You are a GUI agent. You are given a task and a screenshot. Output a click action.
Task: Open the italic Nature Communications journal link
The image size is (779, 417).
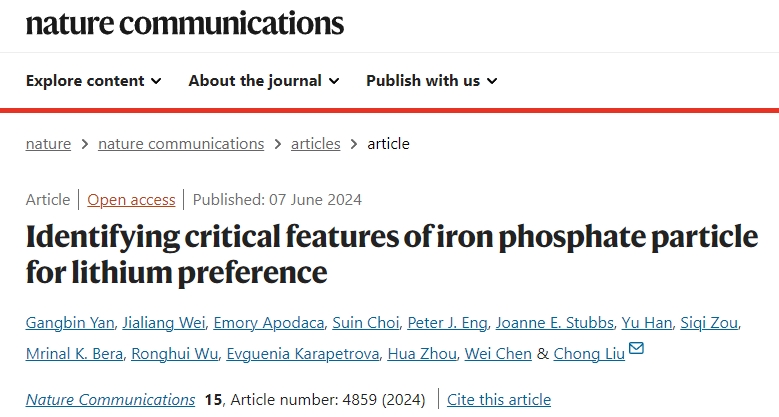[110, 400]
